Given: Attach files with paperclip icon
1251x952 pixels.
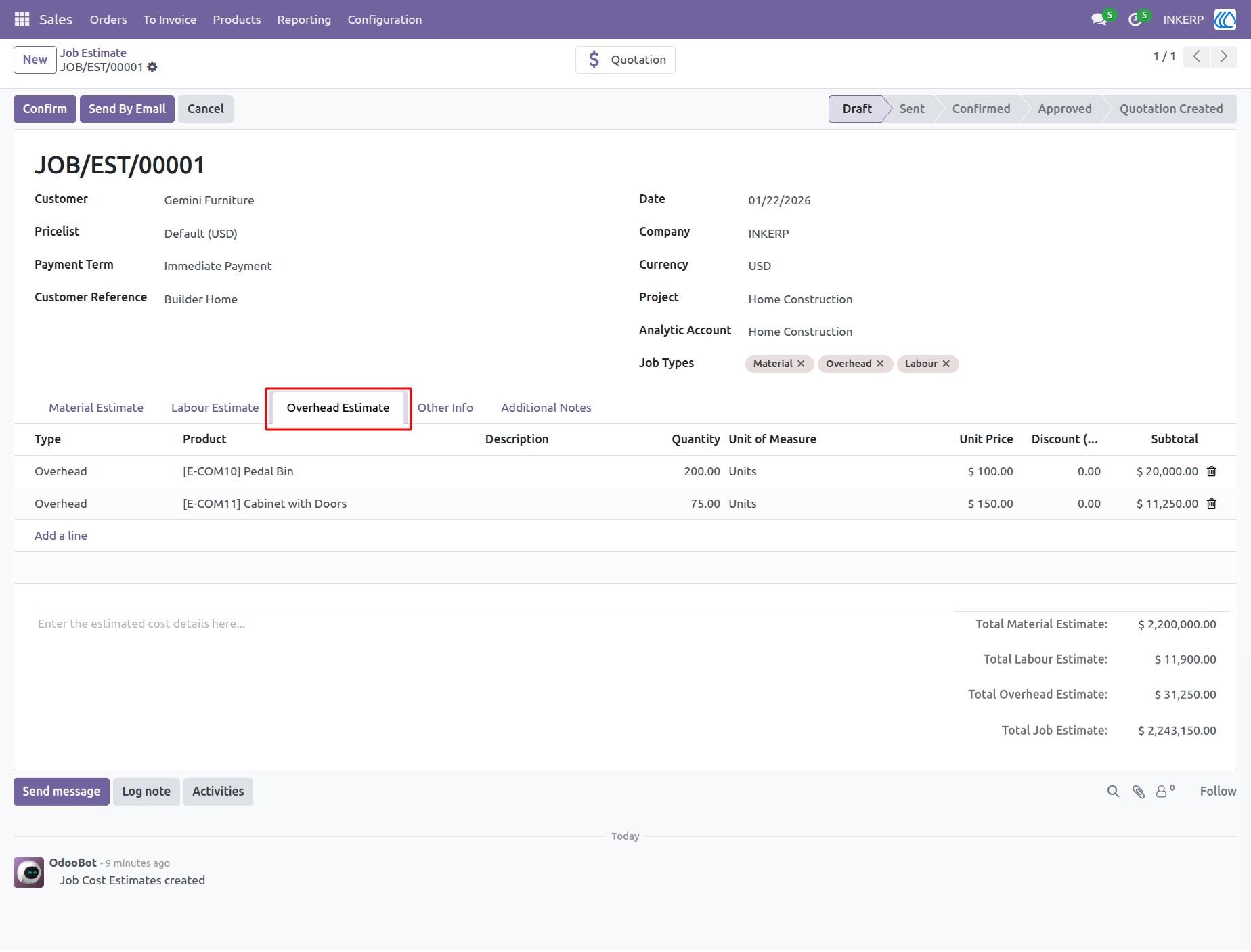Looking at the screenshot, I should (x=1139, y=792).
